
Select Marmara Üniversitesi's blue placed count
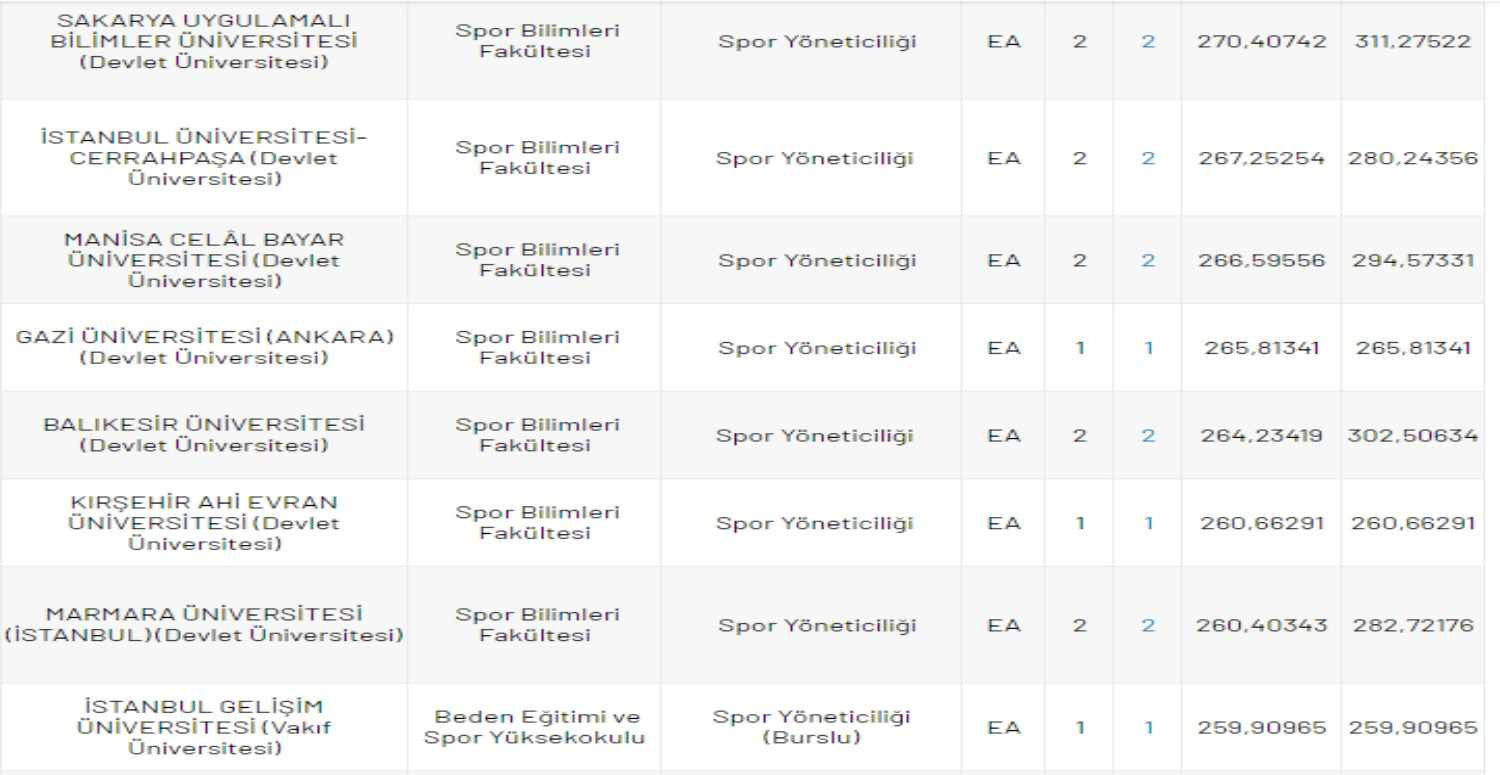(1148, 626)
